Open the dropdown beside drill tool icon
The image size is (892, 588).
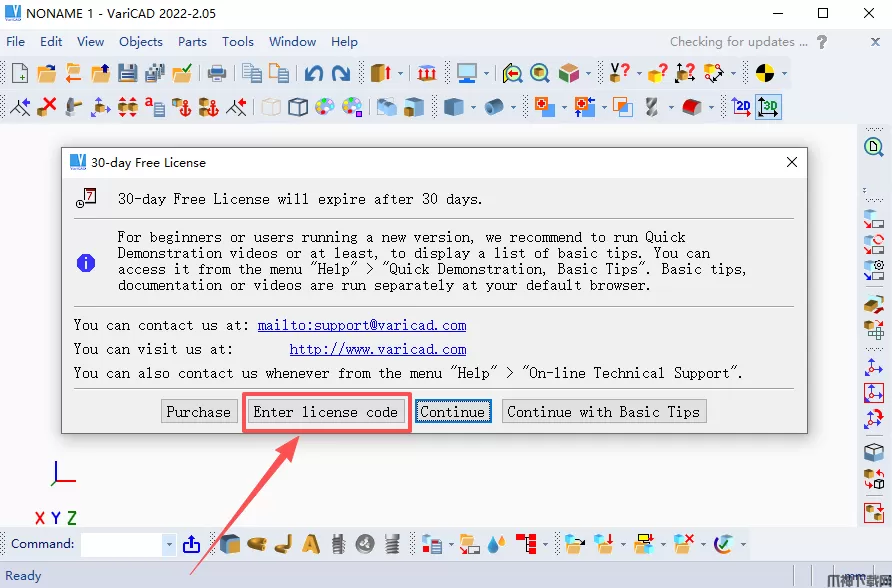(671, 106)
